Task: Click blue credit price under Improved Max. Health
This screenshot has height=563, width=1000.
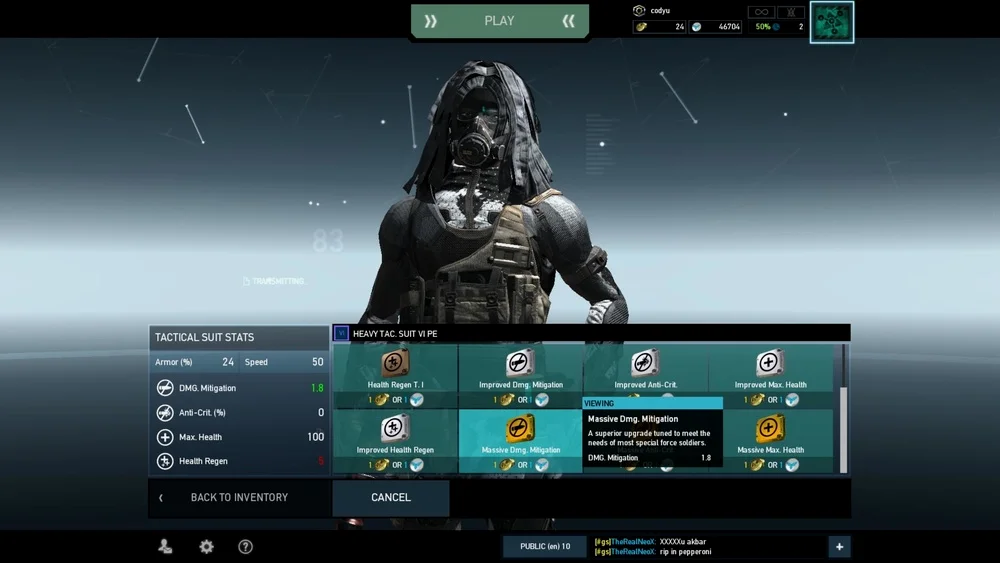Action: point(790,400)
